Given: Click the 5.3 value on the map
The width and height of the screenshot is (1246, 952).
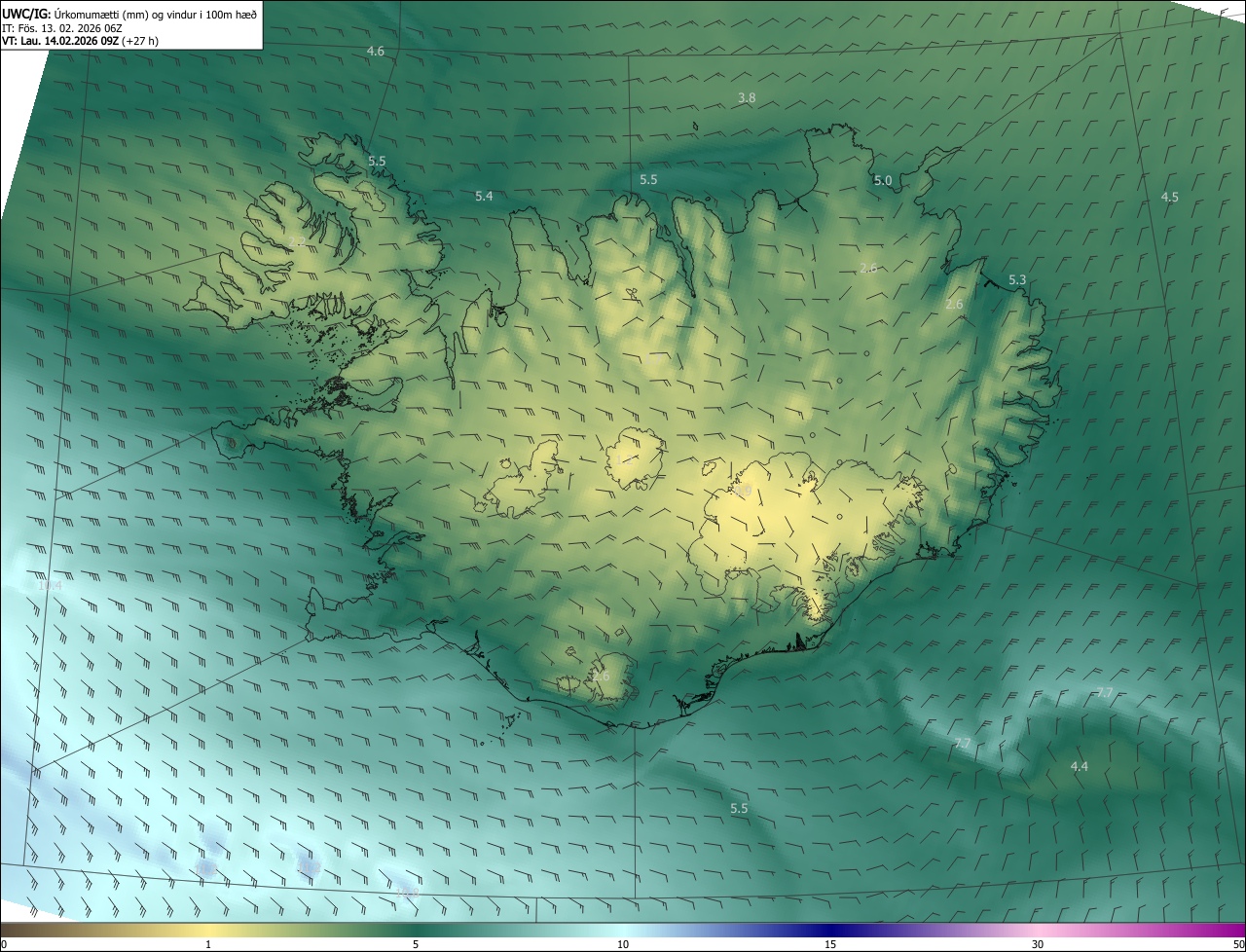Looking at the screenshot, I should click(x=1017, y=279).
